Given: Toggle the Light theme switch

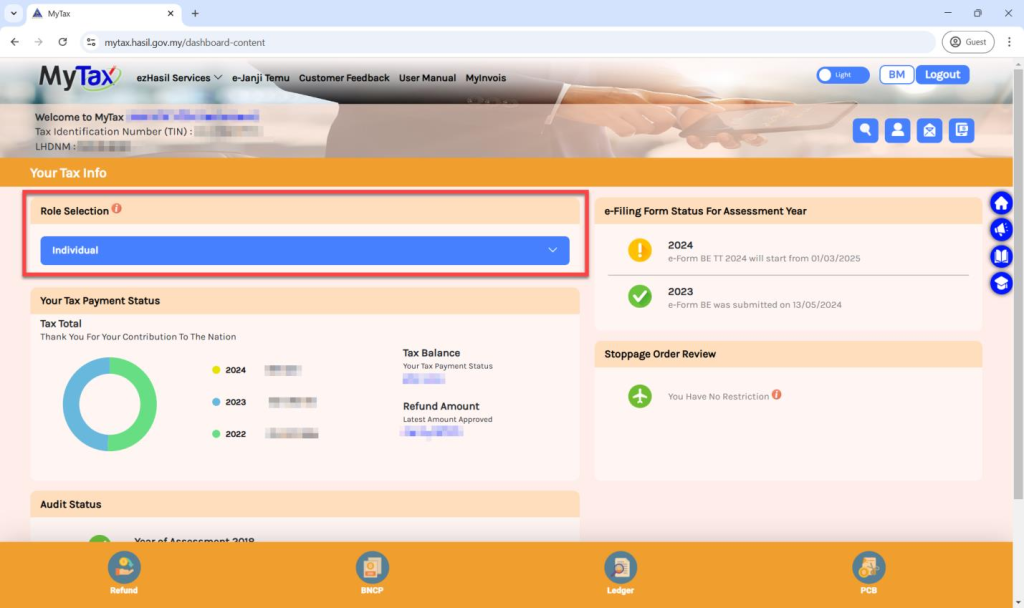Looking at the screenshot, I should point(842,75).
